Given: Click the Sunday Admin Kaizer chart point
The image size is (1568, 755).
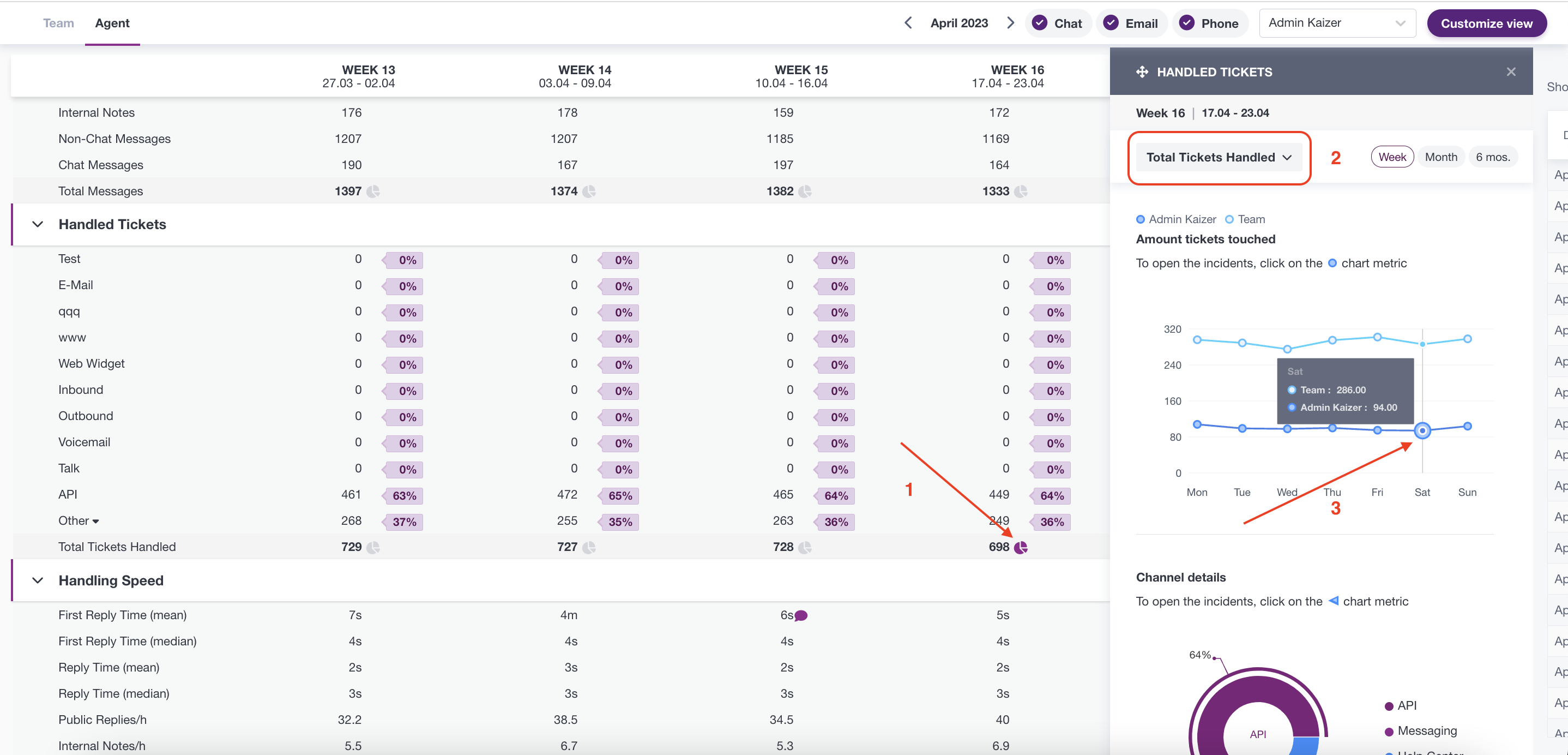Looking at the screenshot, I should (x=1468, y=426).
